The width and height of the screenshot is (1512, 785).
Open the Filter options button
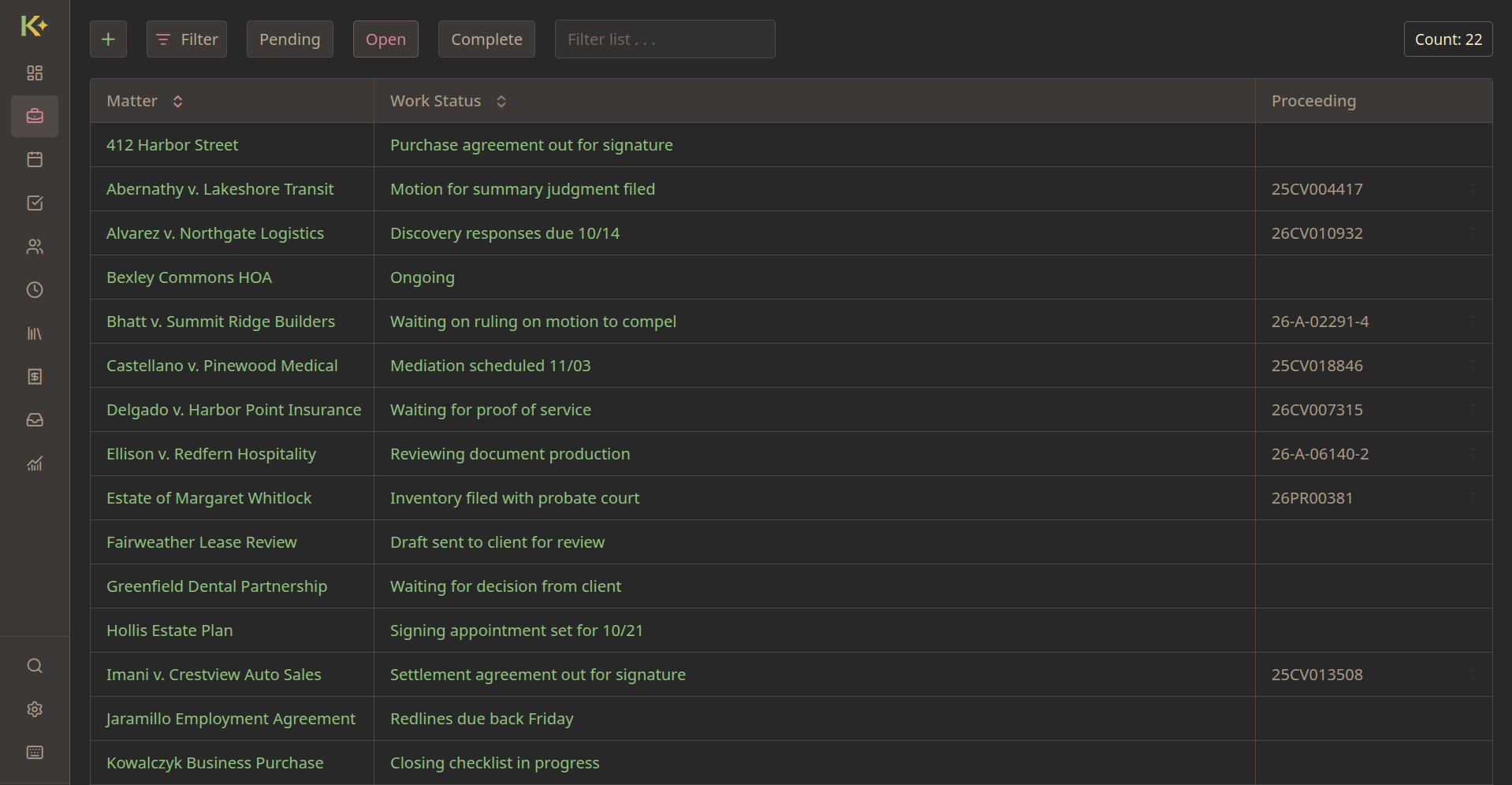click(x=187, y=39)
